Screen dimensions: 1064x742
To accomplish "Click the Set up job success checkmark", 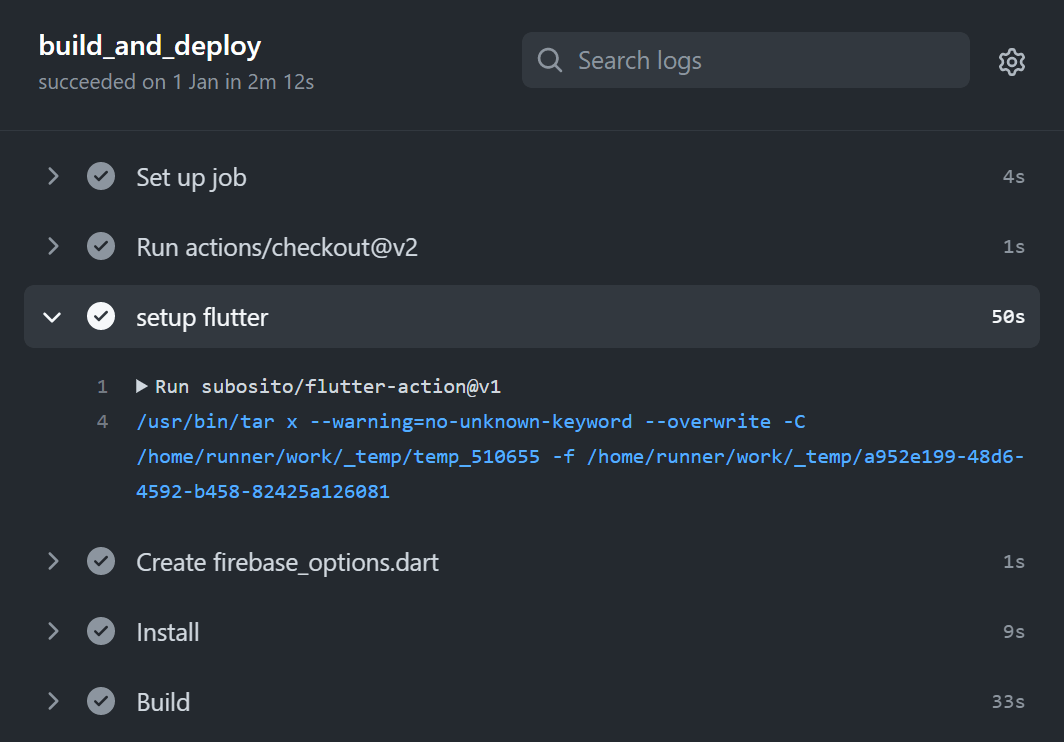I will tap(101, 177).
